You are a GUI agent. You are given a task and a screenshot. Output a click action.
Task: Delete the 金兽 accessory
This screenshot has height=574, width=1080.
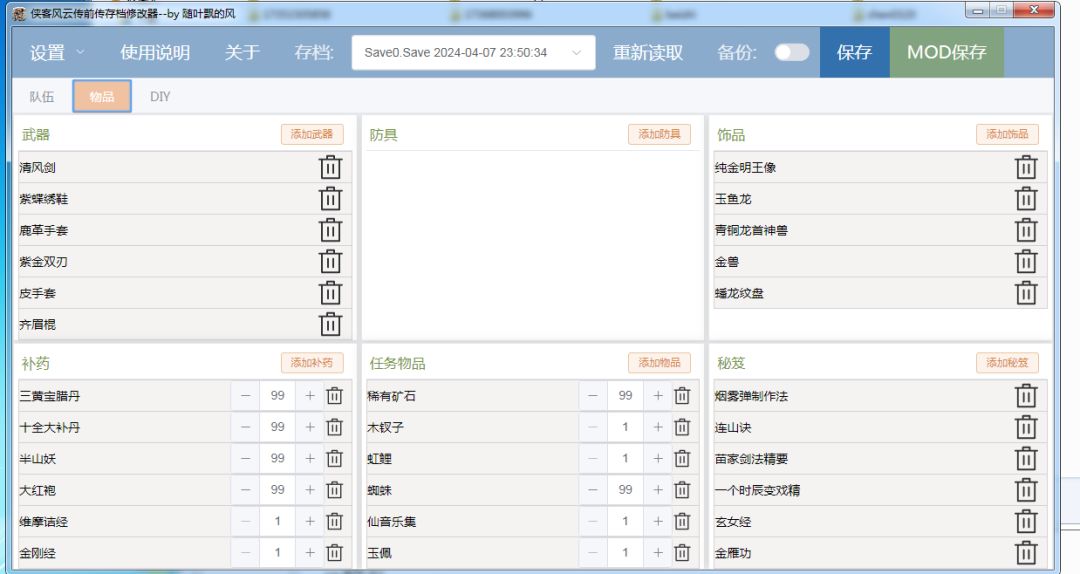(1026, 262)
